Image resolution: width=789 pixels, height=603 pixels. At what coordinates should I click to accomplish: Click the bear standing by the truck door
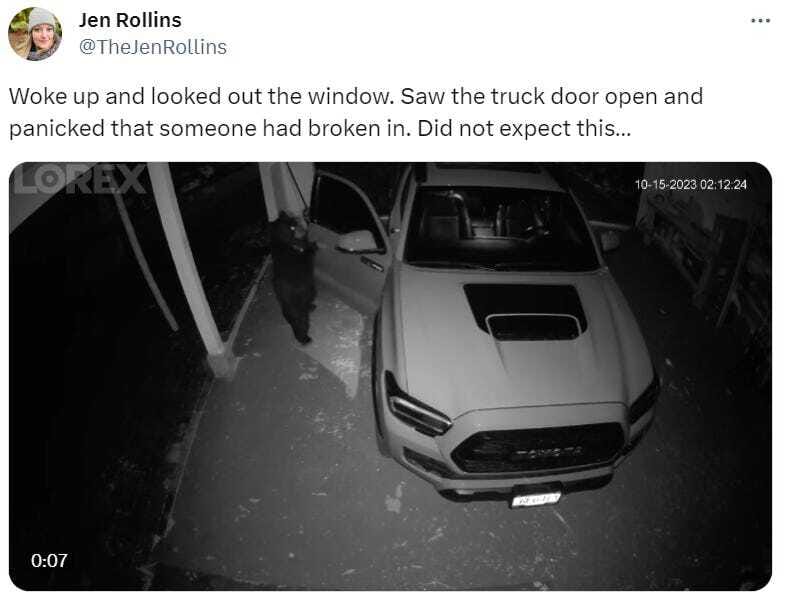point(293,276)
